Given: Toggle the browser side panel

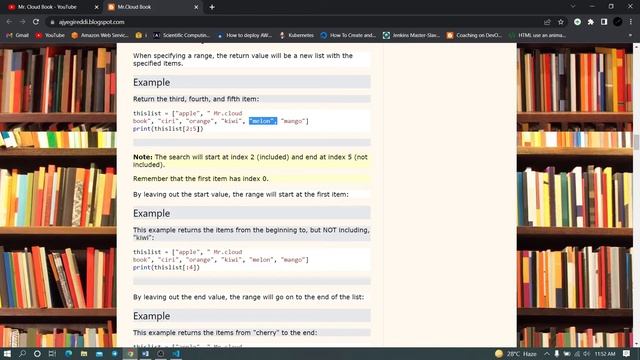Looking at the screenshot, I should 604,22.
